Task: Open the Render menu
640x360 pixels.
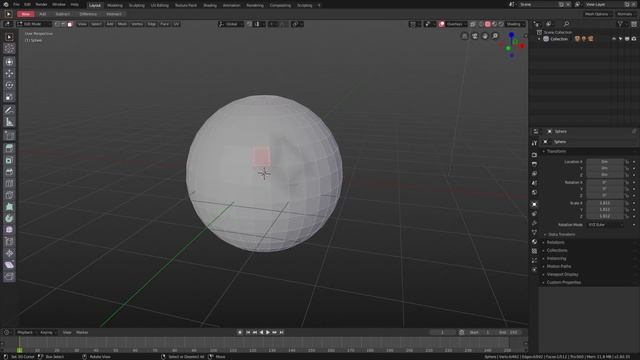Action: click(x=41, y=4)
